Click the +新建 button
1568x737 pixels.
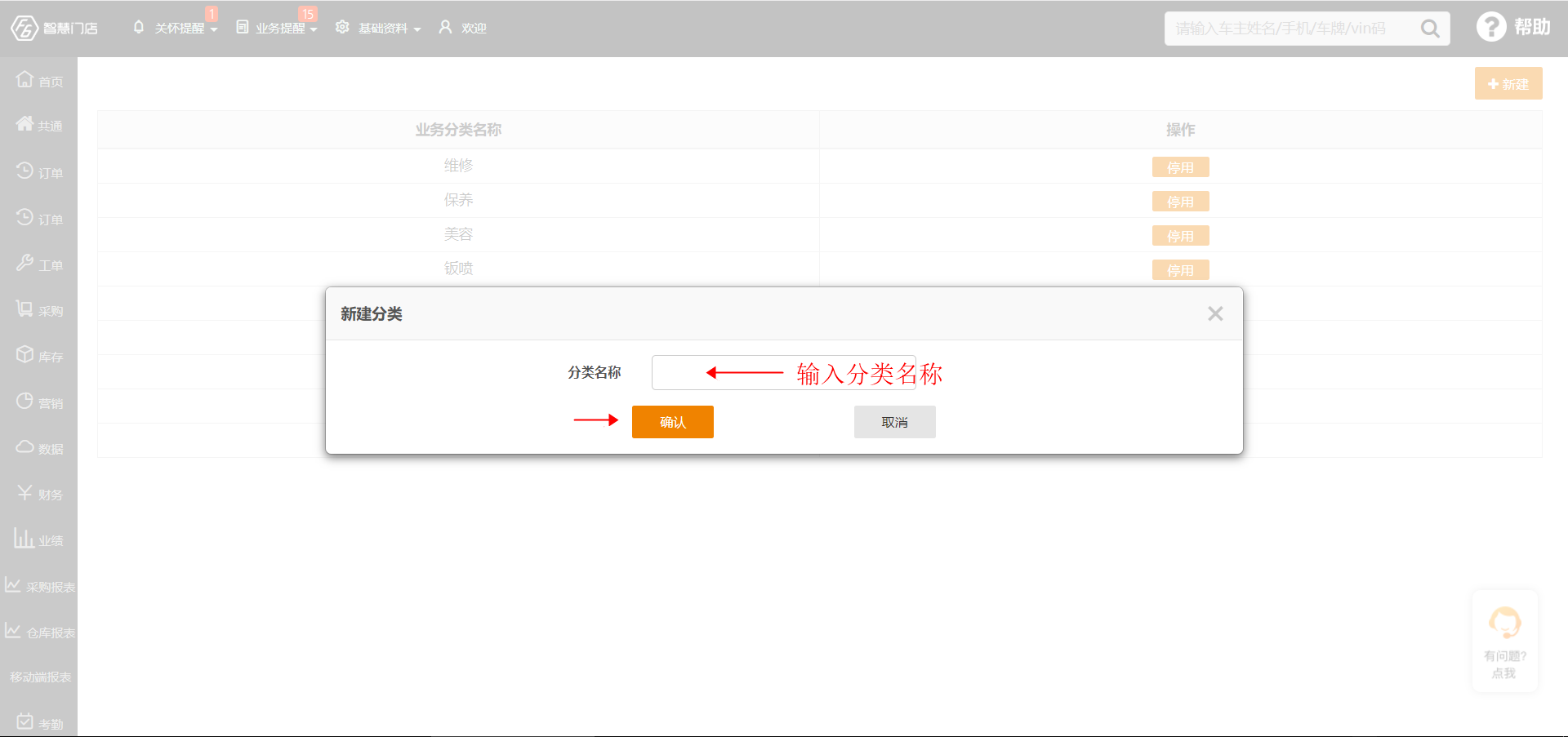click(1508, 83)
